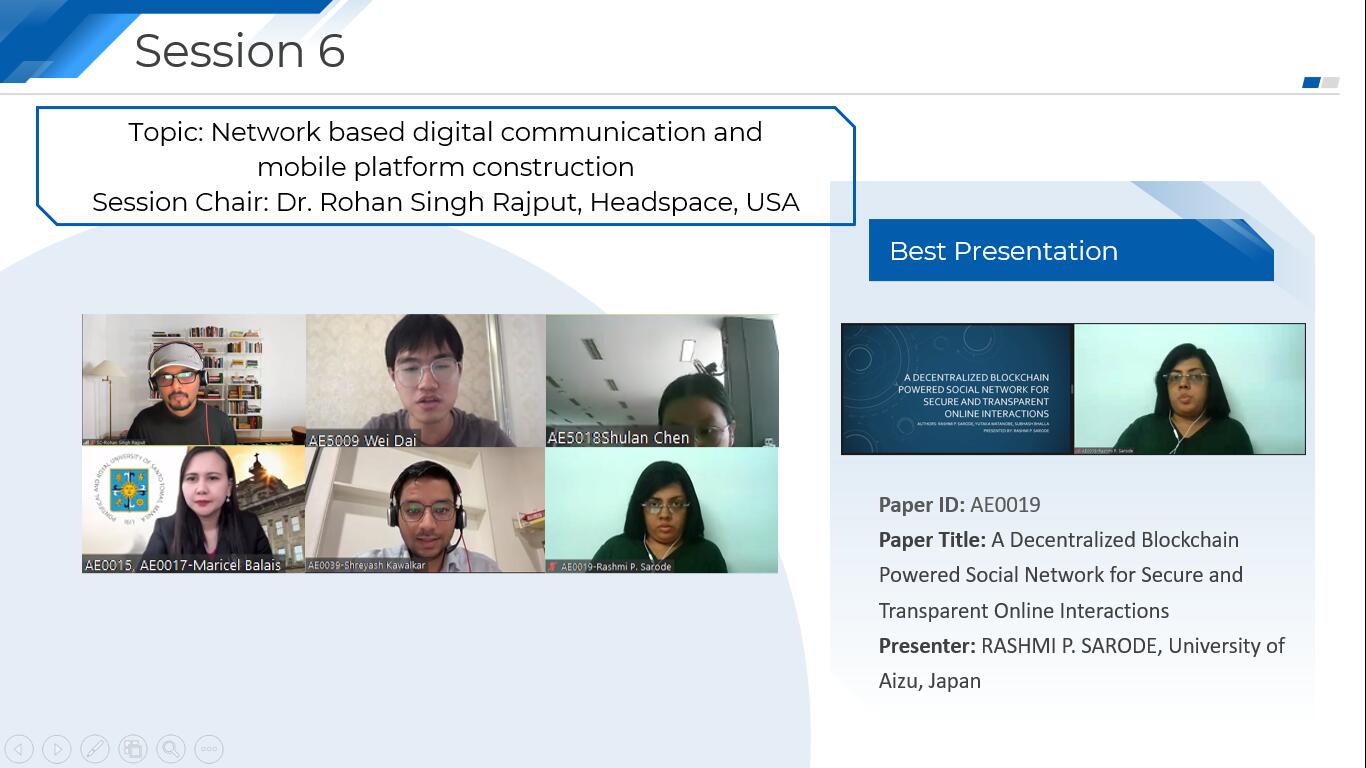Activate the slide zoom magnifier

click(171, 748)
